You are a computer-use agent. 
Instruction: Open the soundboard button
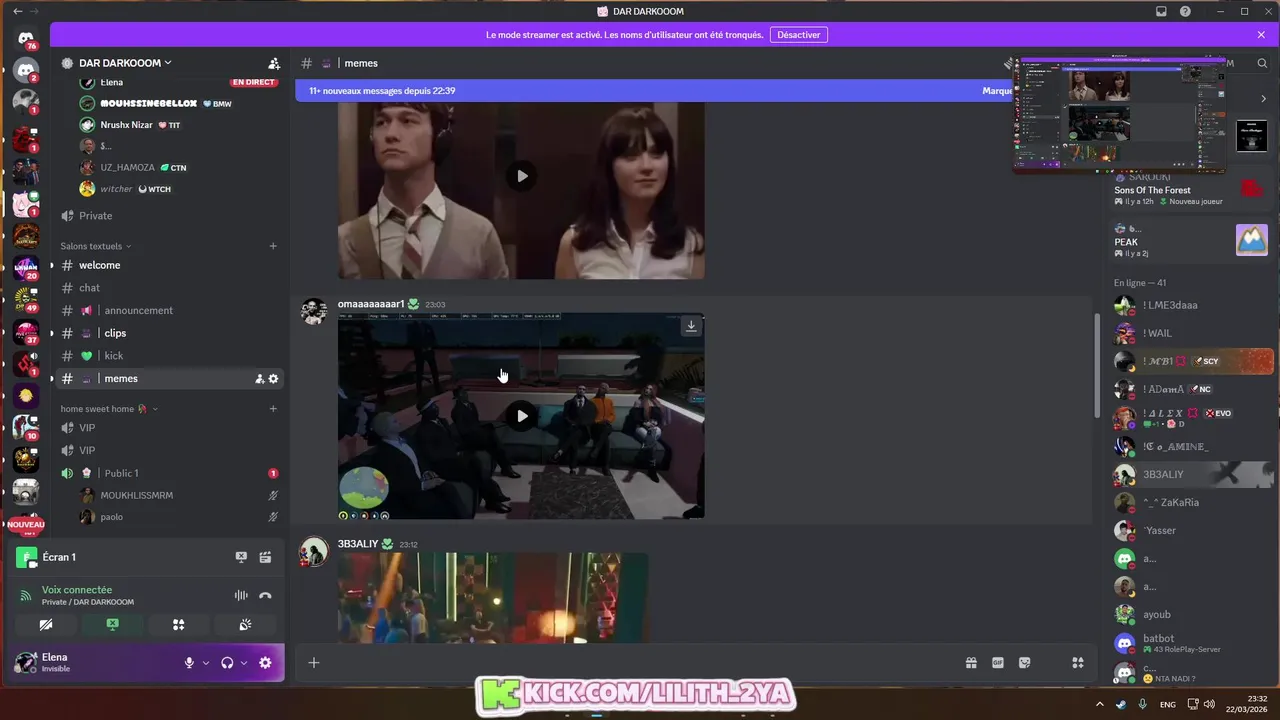(245, 624)
